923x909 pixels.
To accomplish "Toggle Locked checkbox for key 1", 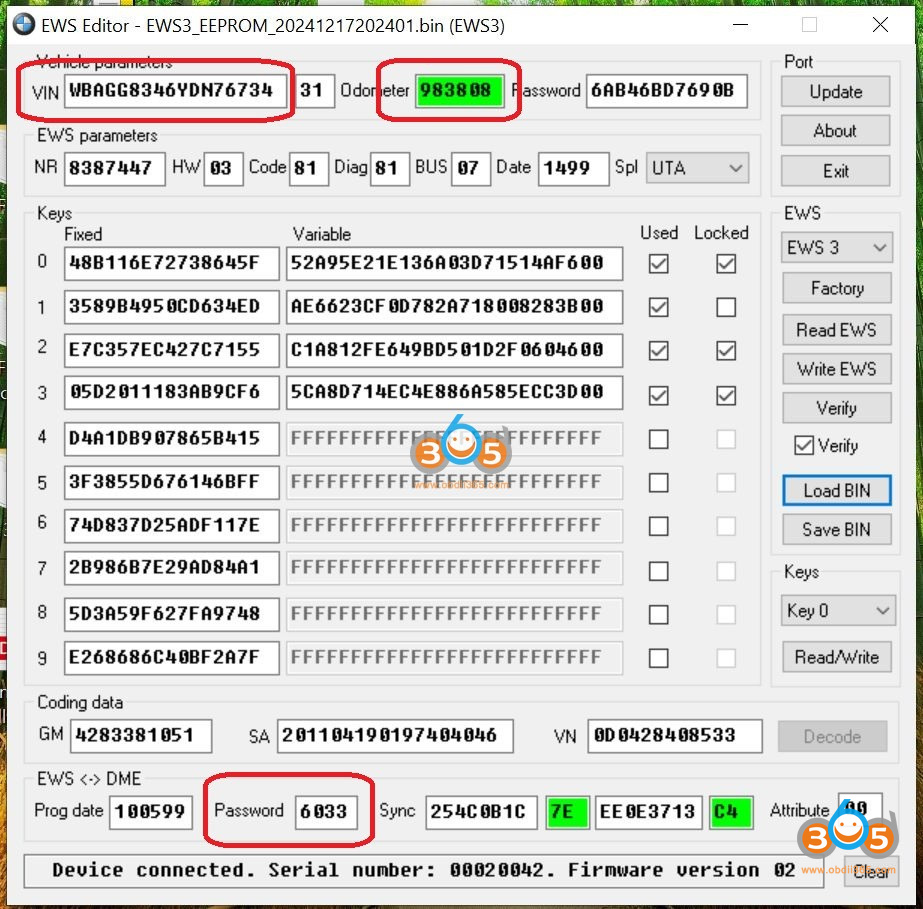I will click(x=726, y=307).
